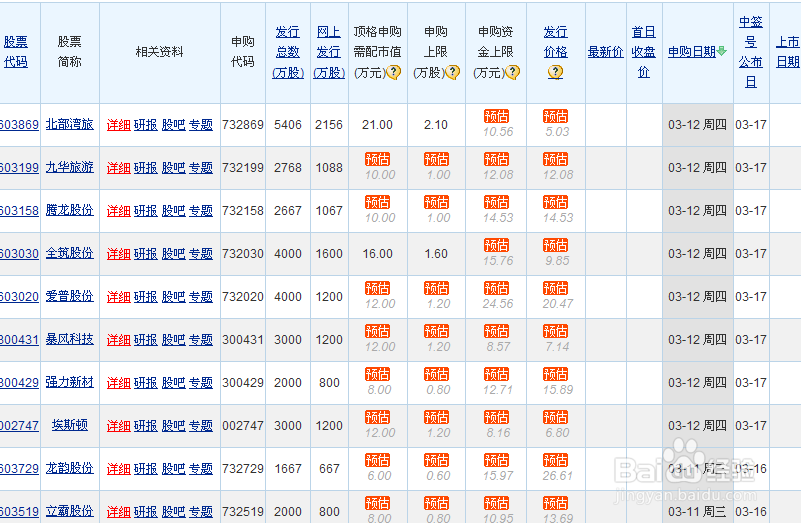Screen dimensions: 801x523
Task: Sort by 发行总数(万股) header
Action: click(x=288, y=52)
